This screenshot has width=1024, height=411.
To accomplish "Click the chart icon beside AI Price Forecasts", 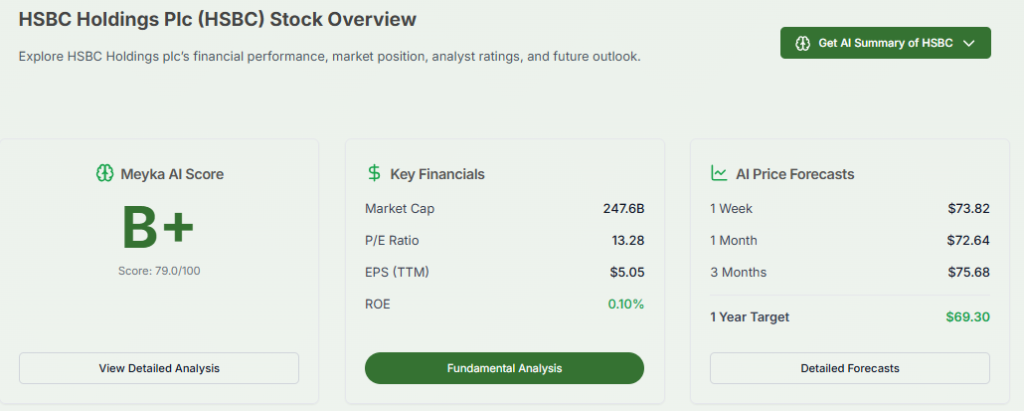I will [719, 174].
